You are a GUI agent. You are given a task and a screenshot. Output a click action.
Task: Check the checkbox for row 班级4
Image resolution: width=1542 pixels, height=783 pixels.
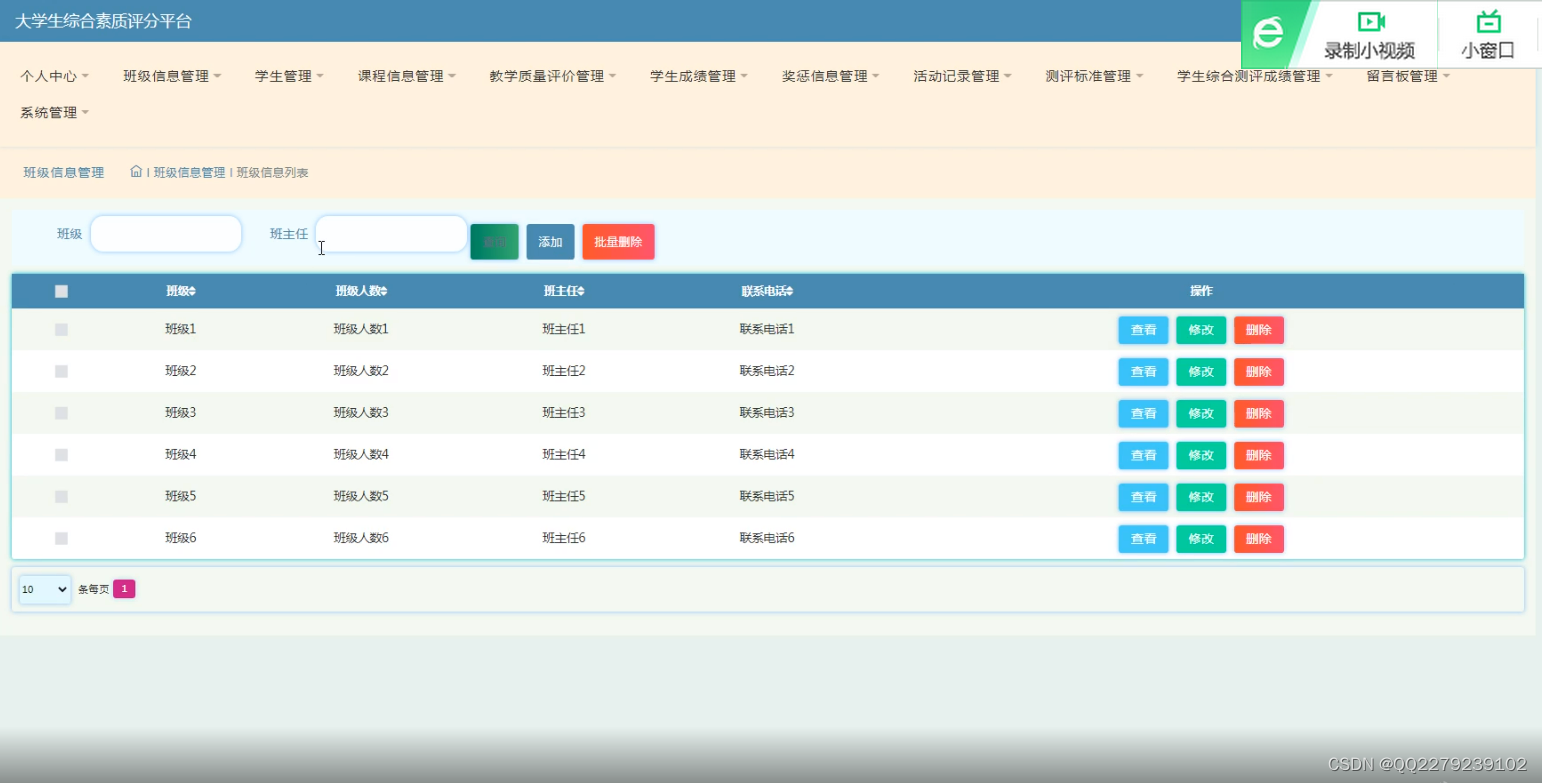[61, 455]
